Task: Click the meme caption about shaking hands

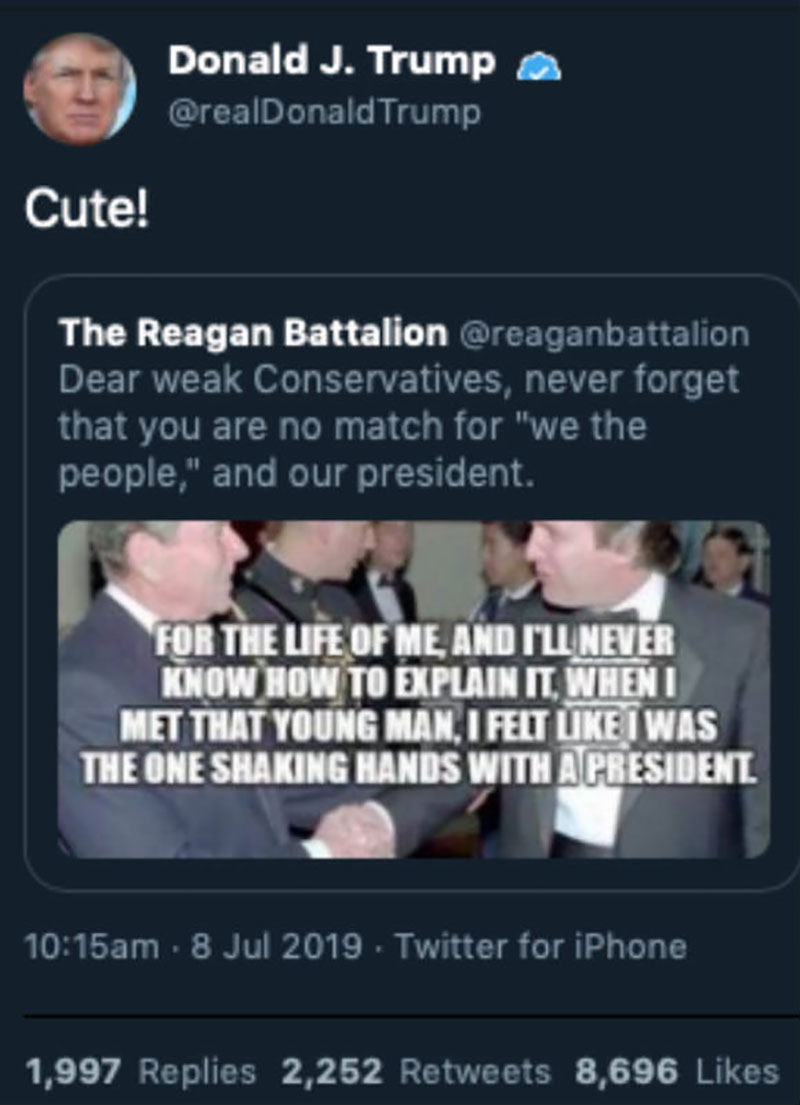Action: (417, 705)
